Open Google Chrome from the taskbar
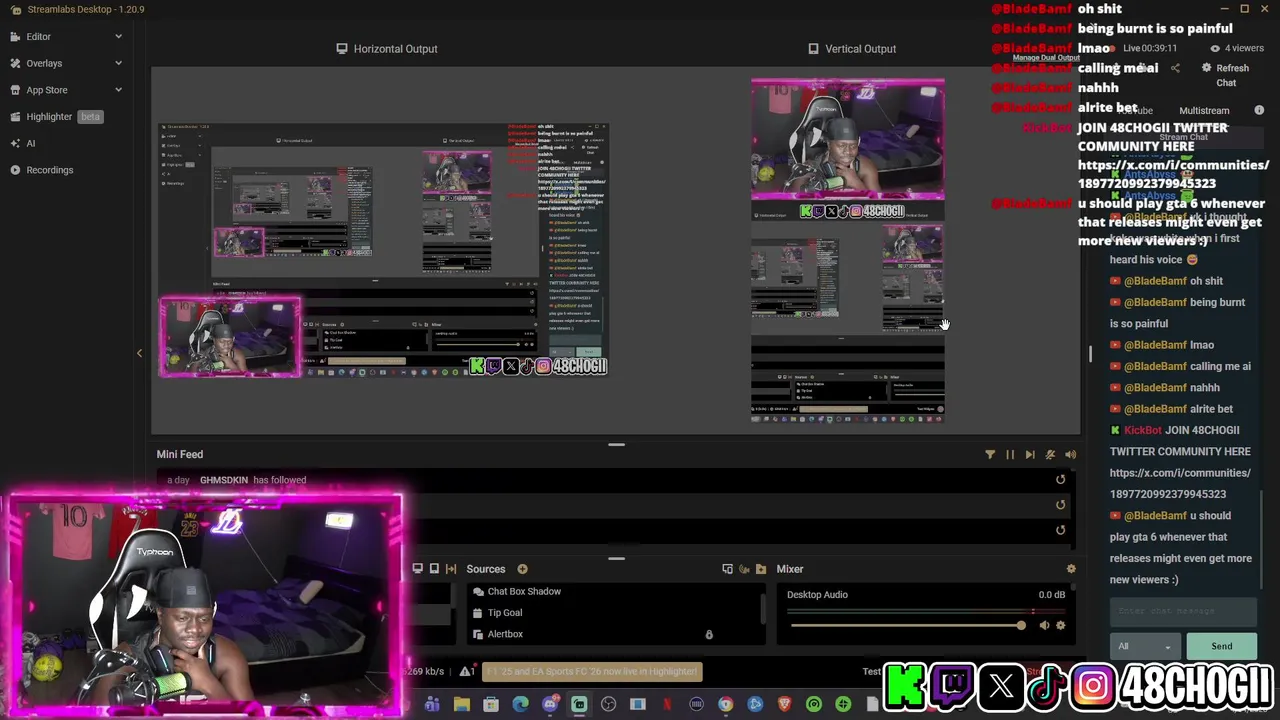 726,705
